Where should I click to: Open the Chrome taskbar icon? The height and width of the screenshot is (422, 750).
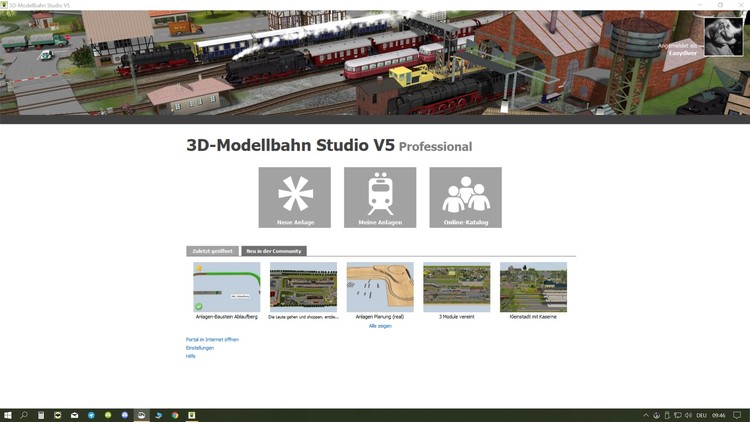pyautogui.click(x=175, y=415)
